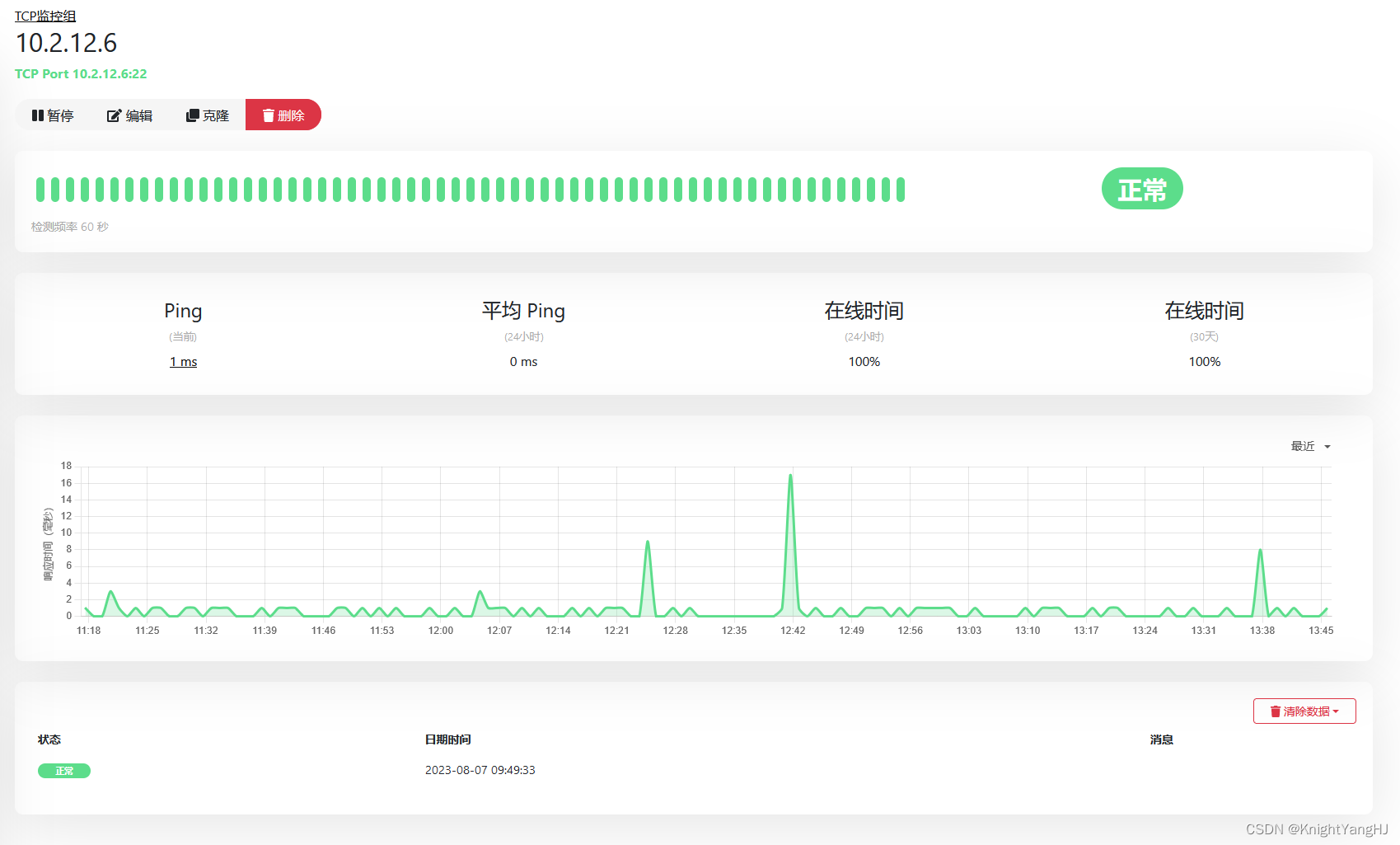The image size is (1400, 845).
Task: Click 2023-08-07 09:49:33 timestamp
Action: [x=480, y=770]
